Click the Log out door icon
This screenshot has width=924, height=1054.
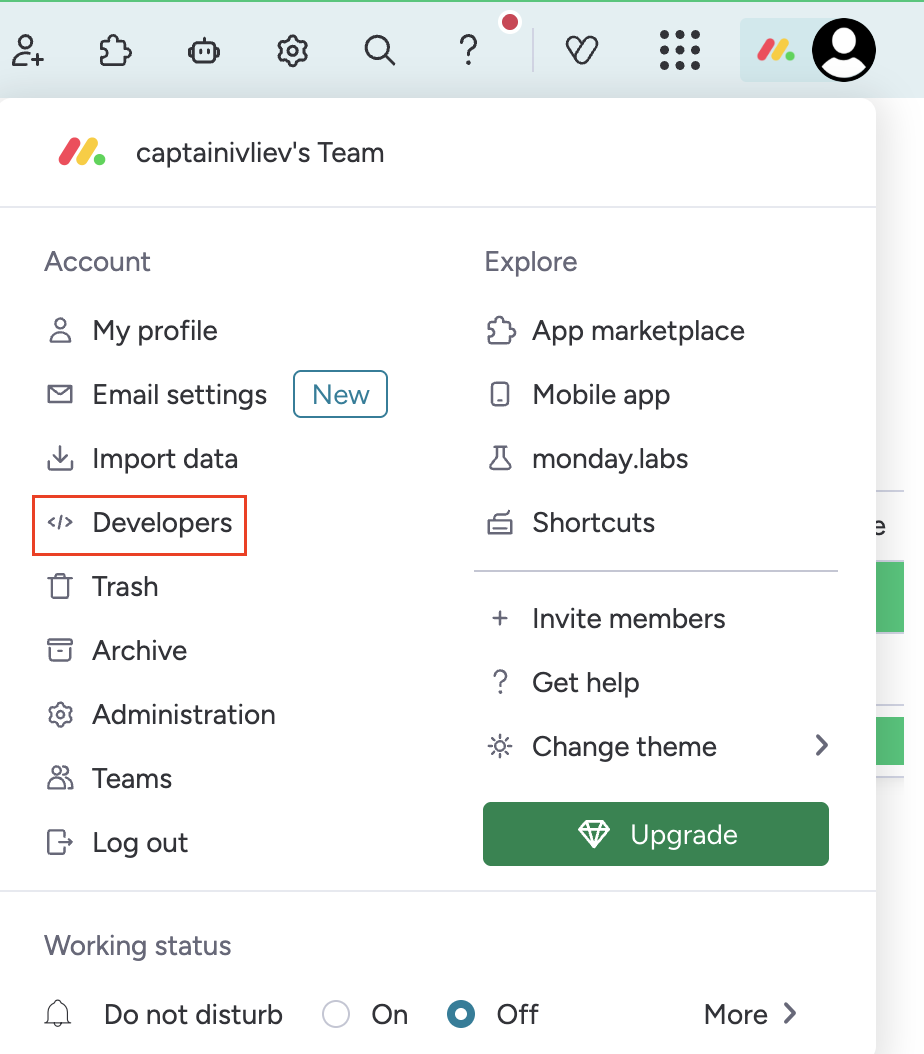[60, 842]
